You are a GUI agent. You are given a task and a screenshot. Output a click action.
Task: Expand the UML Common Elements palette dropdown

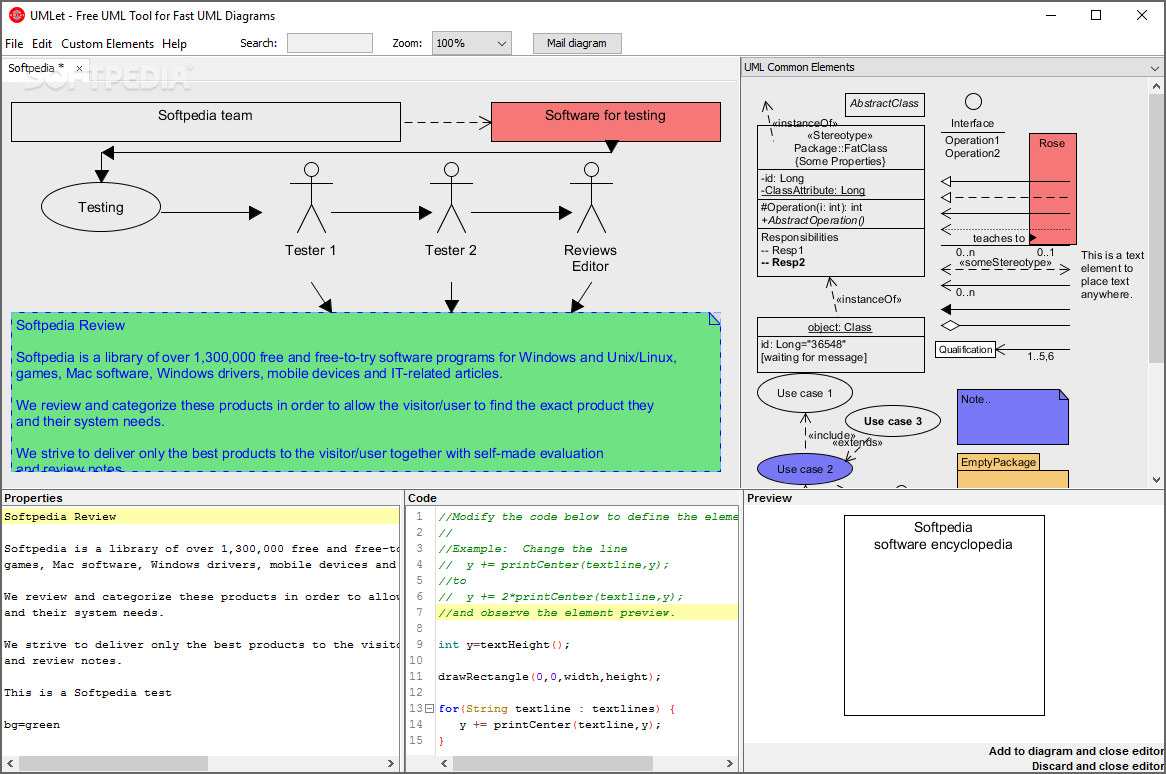tap(1154, 68)
